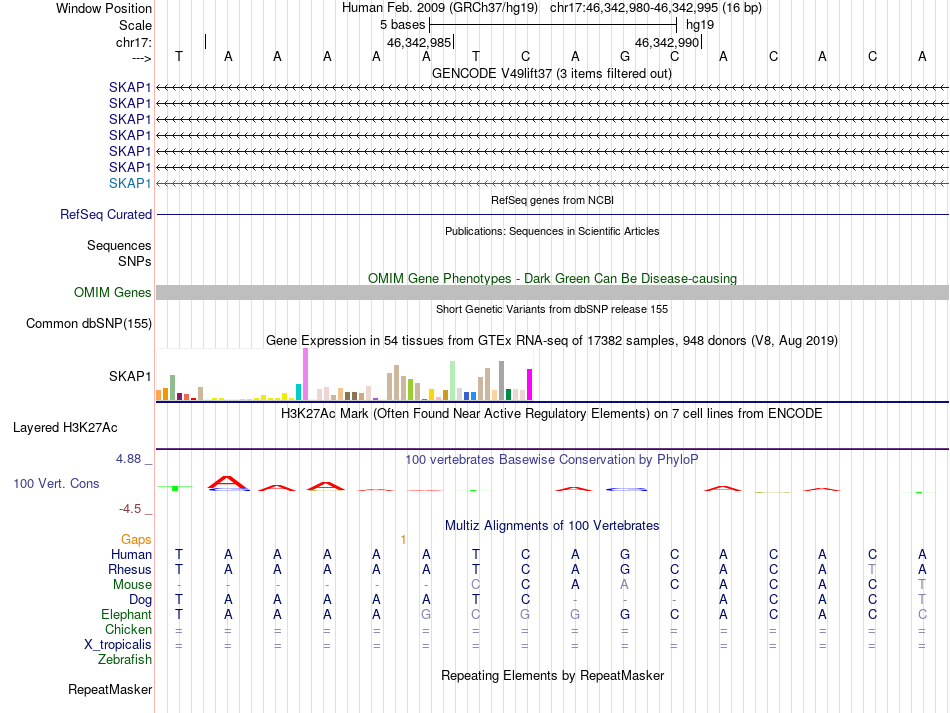Click the 5 bases scale text

coord(402,25)
